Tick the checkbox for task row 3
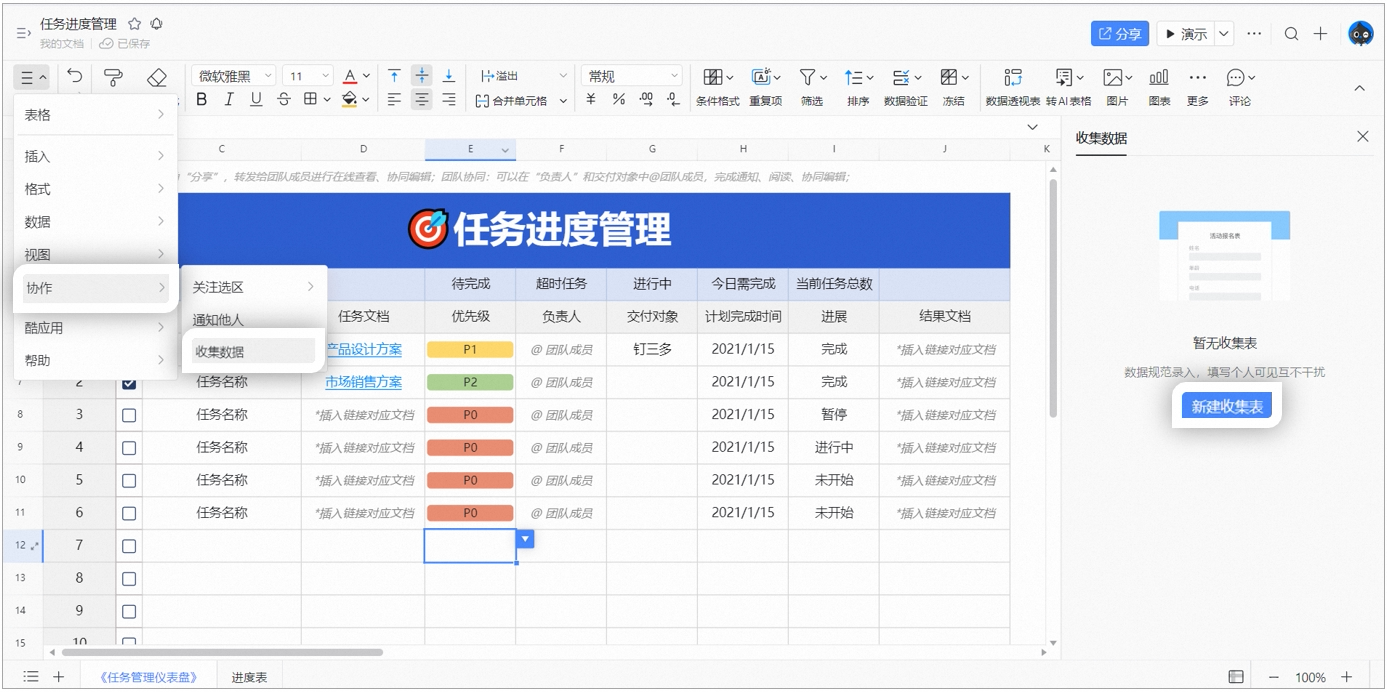This screenshot has width=1387, height=692. point(129,415)
